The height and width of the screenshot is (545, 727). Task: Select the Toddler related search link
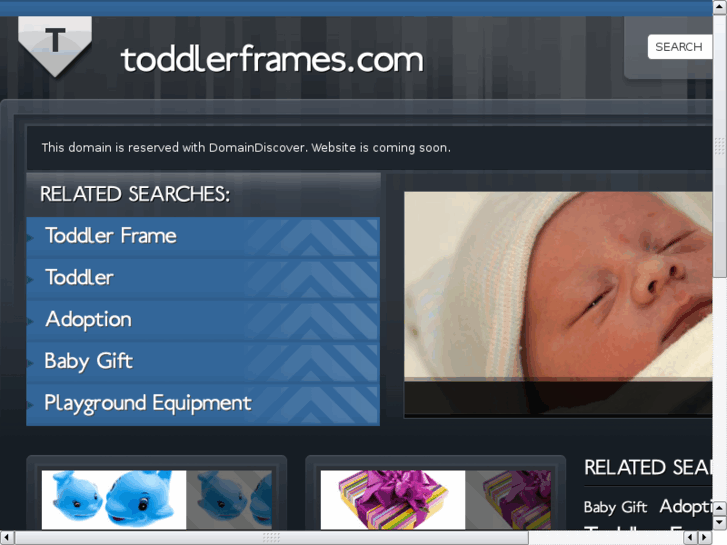pos(203,278)
